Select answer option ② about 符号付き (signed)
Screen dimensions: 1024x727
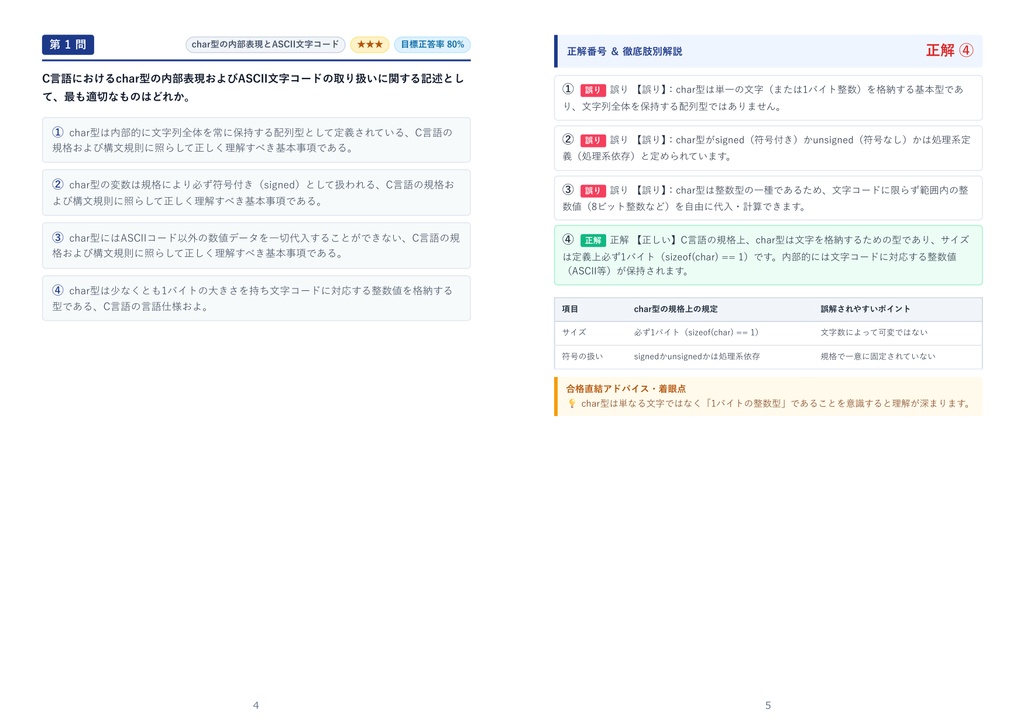256,193
